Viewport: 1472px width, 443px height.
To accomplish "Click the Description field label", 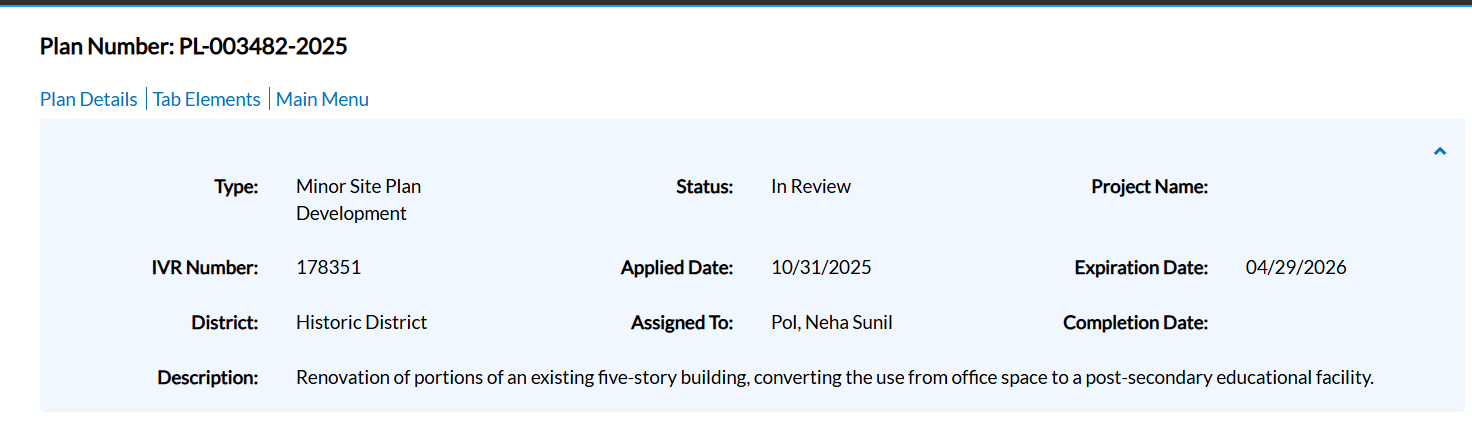I will [x=207, y=378].
